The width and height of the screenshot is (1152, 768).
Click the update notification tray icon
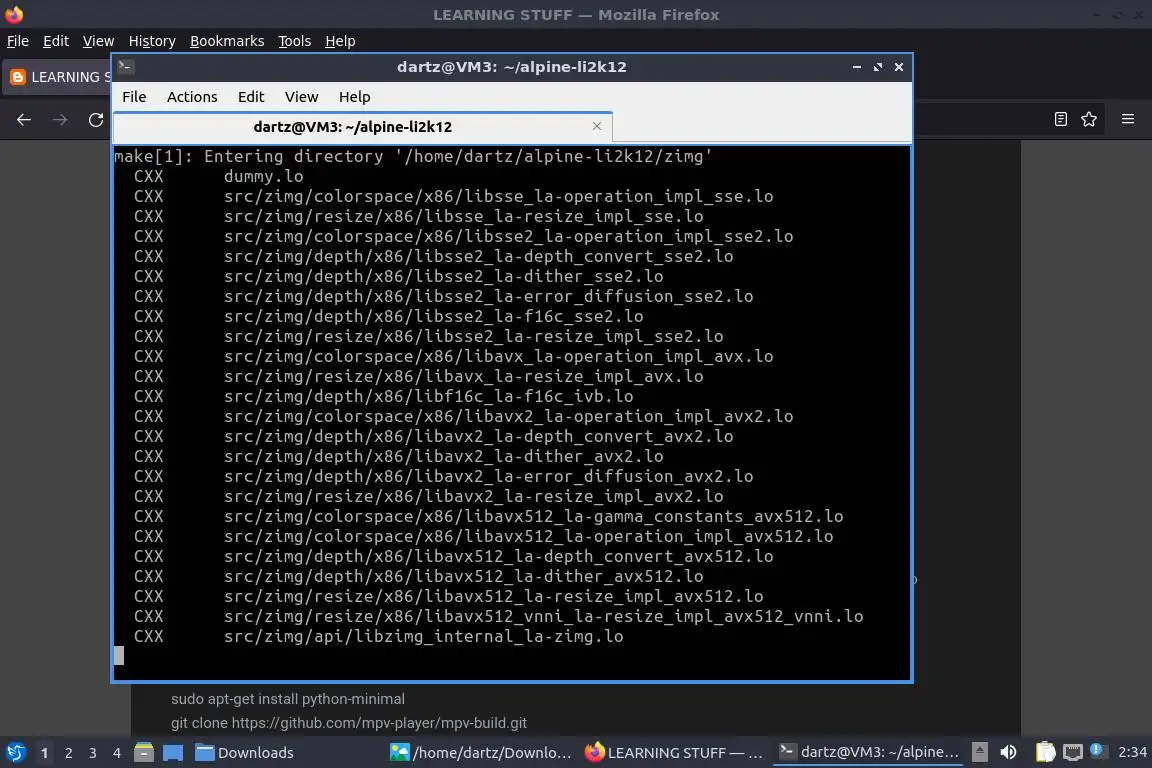[1097, 750]
